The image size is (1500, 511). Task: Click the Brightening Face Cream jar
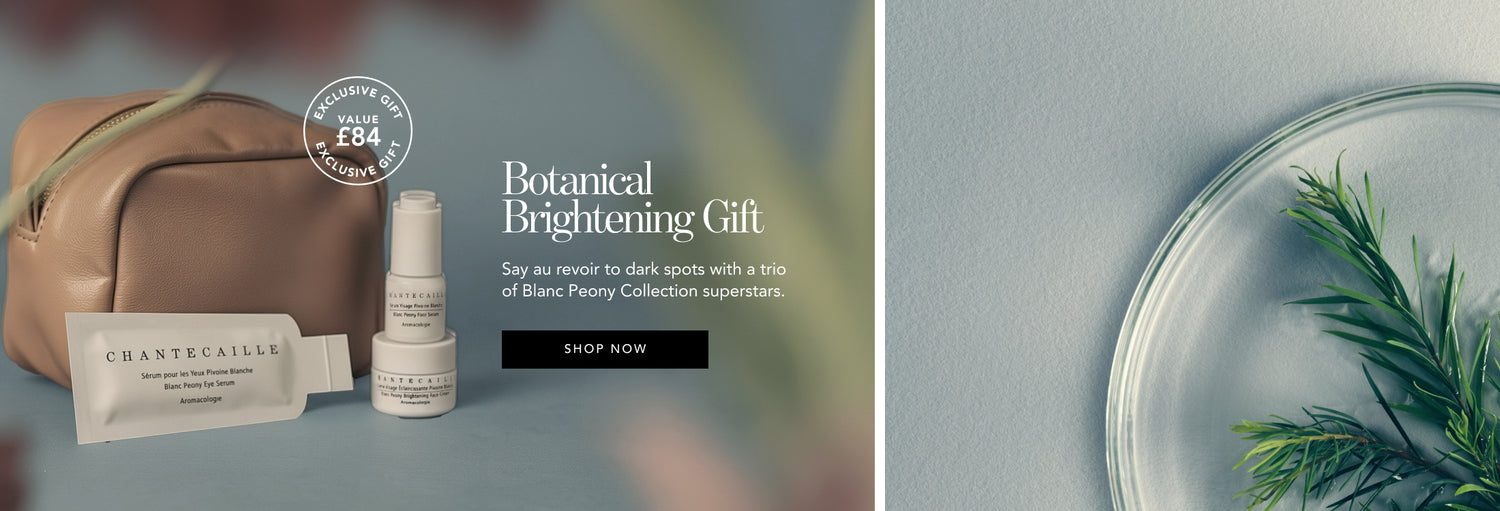414,378
